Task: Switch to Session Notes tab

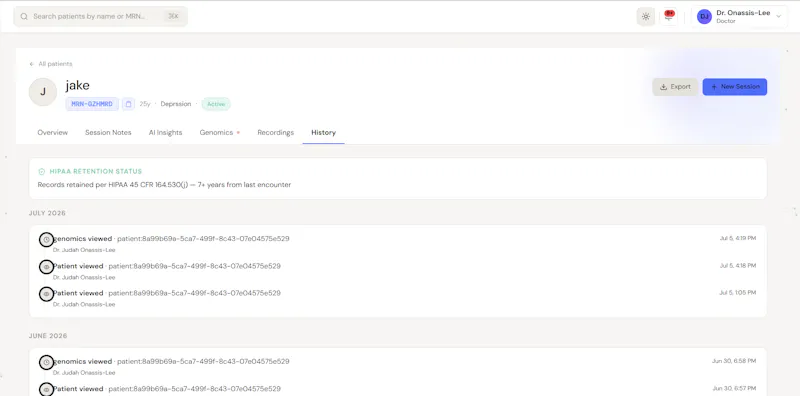Action: click(x=108, y=133)
